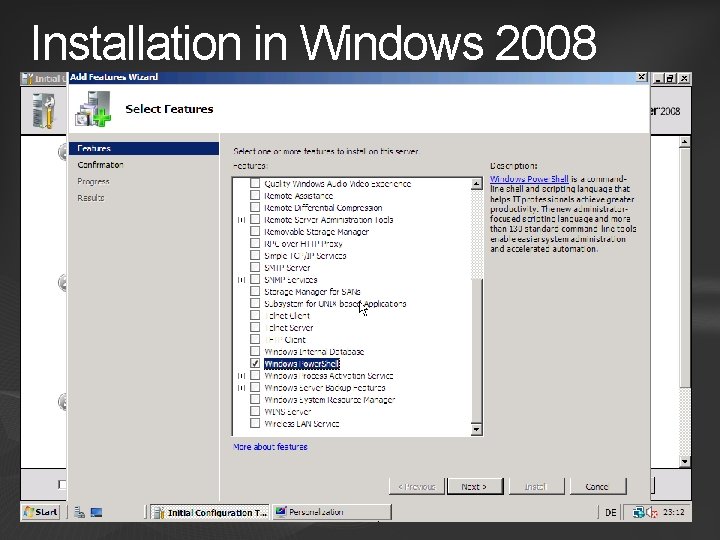
Task: Select Progress step in wizard sidebar
Action: pyautogui.click(x=93, y=181)
